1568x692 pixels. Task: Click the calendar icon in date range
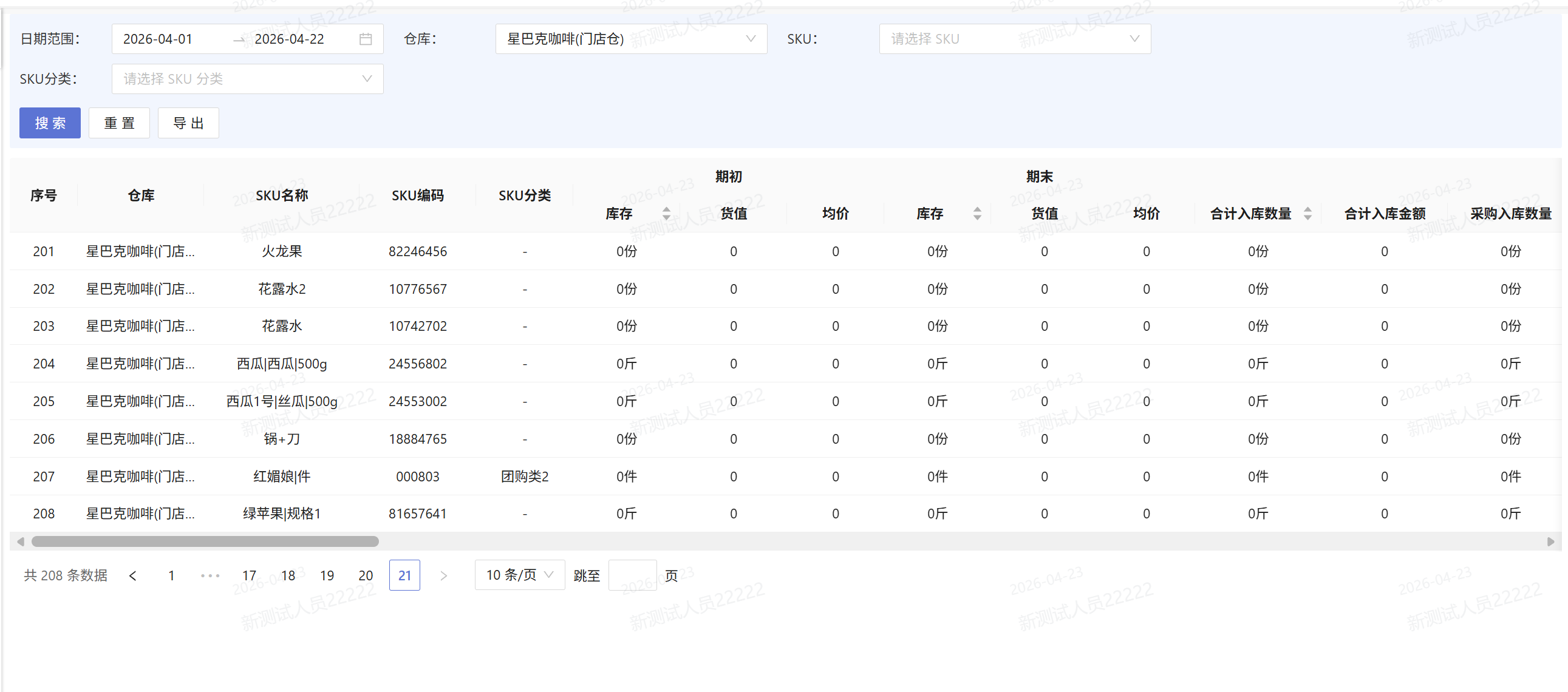pos(365,39)
